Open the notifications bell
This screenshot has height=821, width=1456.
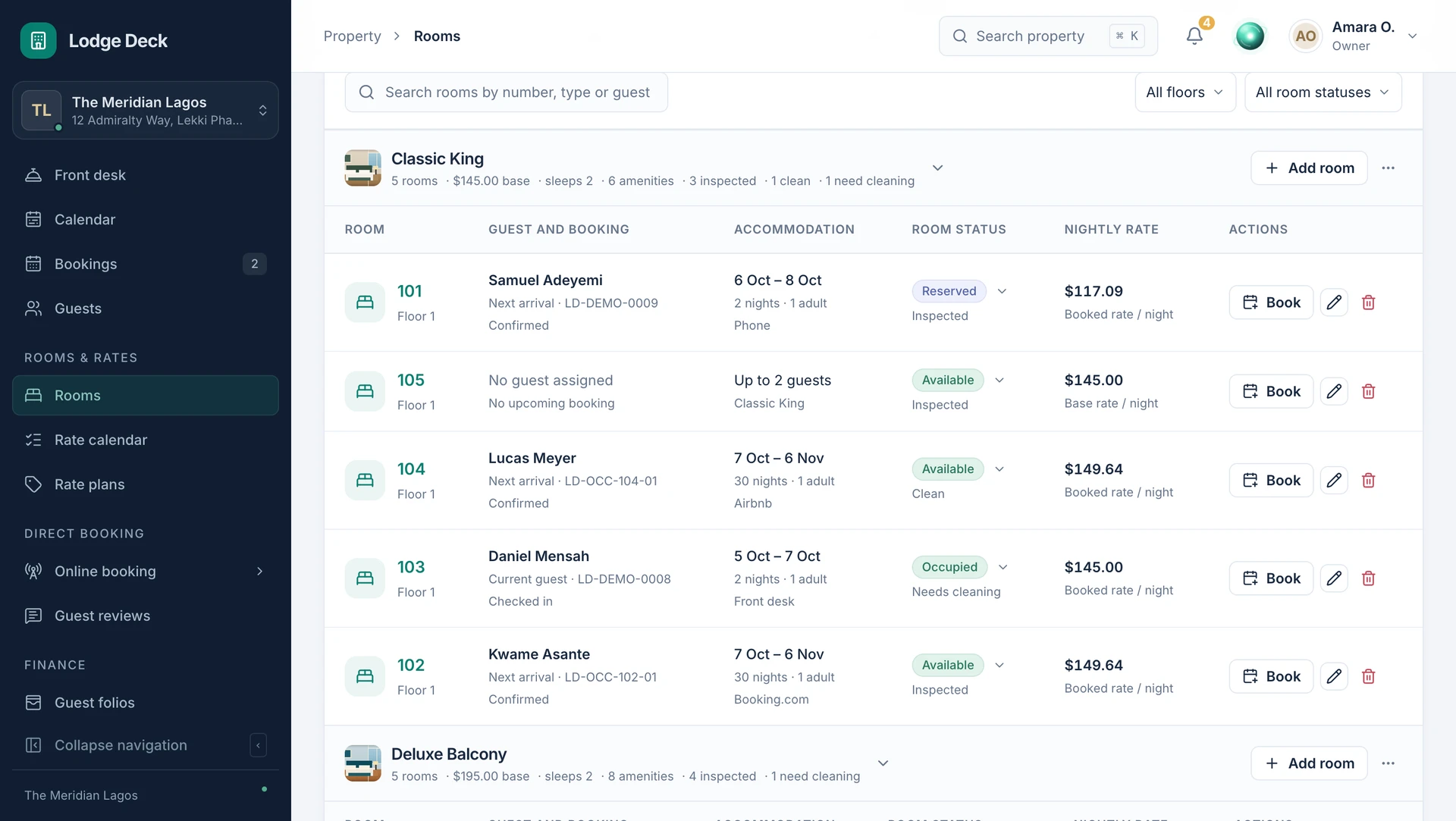pos(1194,36)
